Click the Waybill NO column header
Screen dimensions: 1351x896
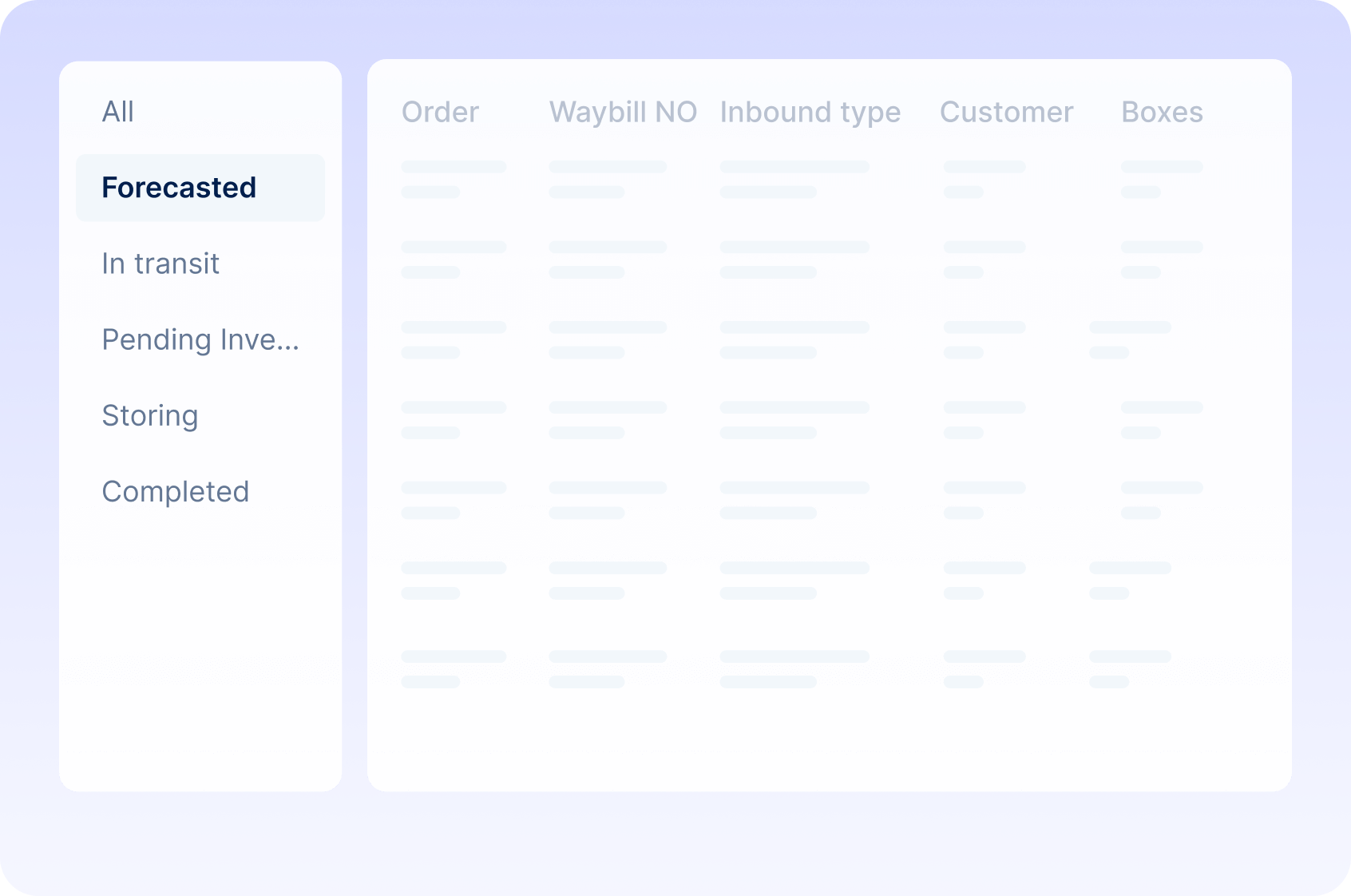point(623,113)
